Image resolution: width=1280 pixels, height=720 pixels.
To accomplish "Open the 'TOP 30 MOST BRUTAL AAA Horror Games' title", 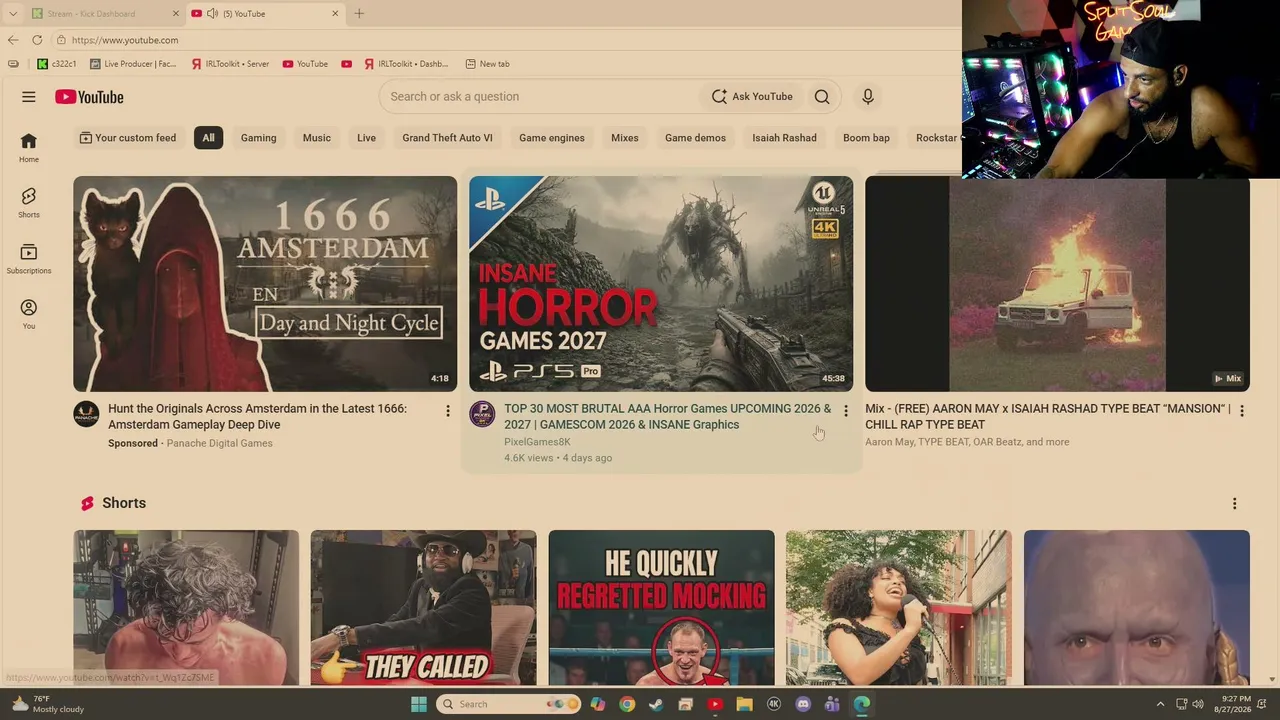I will tap(668, 417).
